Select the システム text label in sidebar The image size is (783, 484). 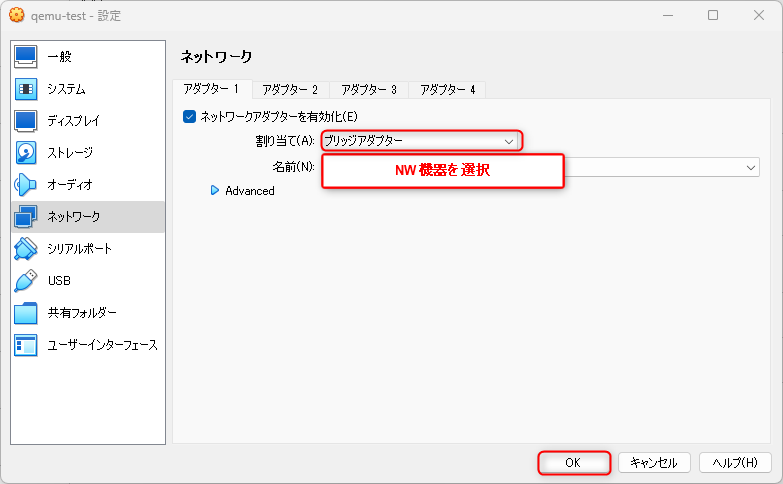tap(66, 89)
